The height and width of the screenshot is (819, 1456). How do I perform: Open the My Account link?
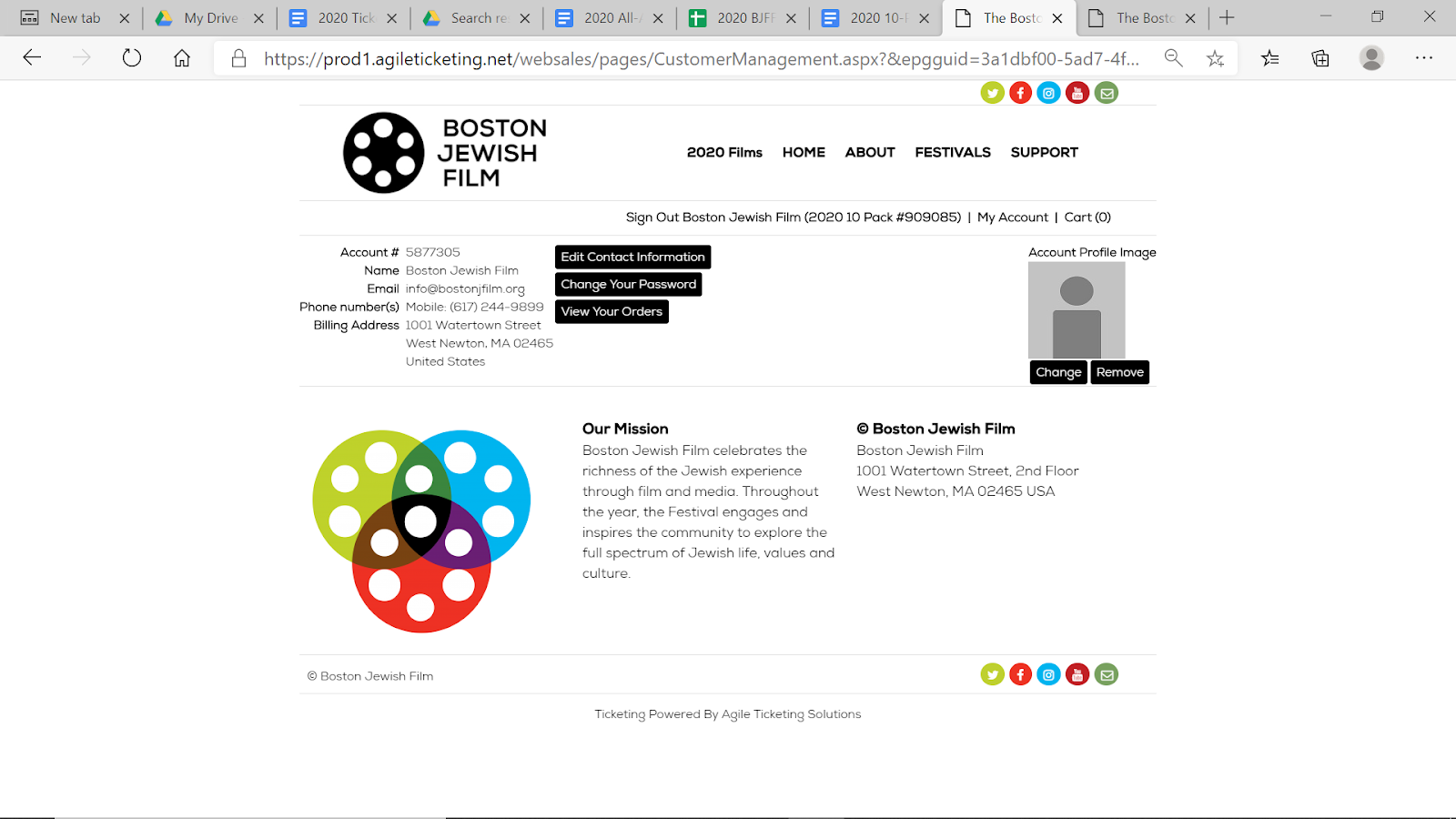pyautogui.click(x=1013, y=217)
